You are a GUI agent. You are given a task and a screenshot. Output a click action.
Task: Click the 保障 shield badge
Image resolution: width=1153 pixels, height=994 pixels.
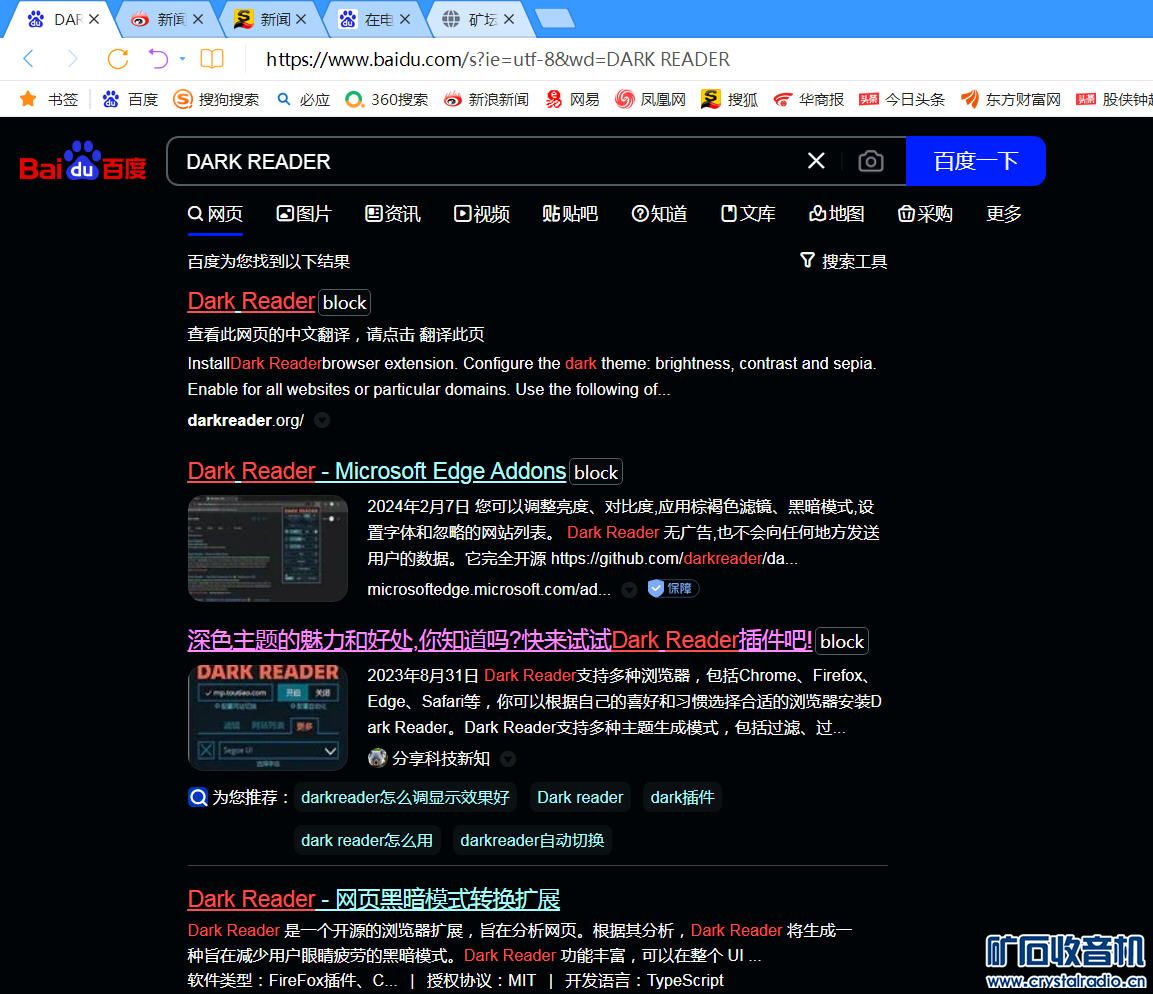(x=673, y=588)
